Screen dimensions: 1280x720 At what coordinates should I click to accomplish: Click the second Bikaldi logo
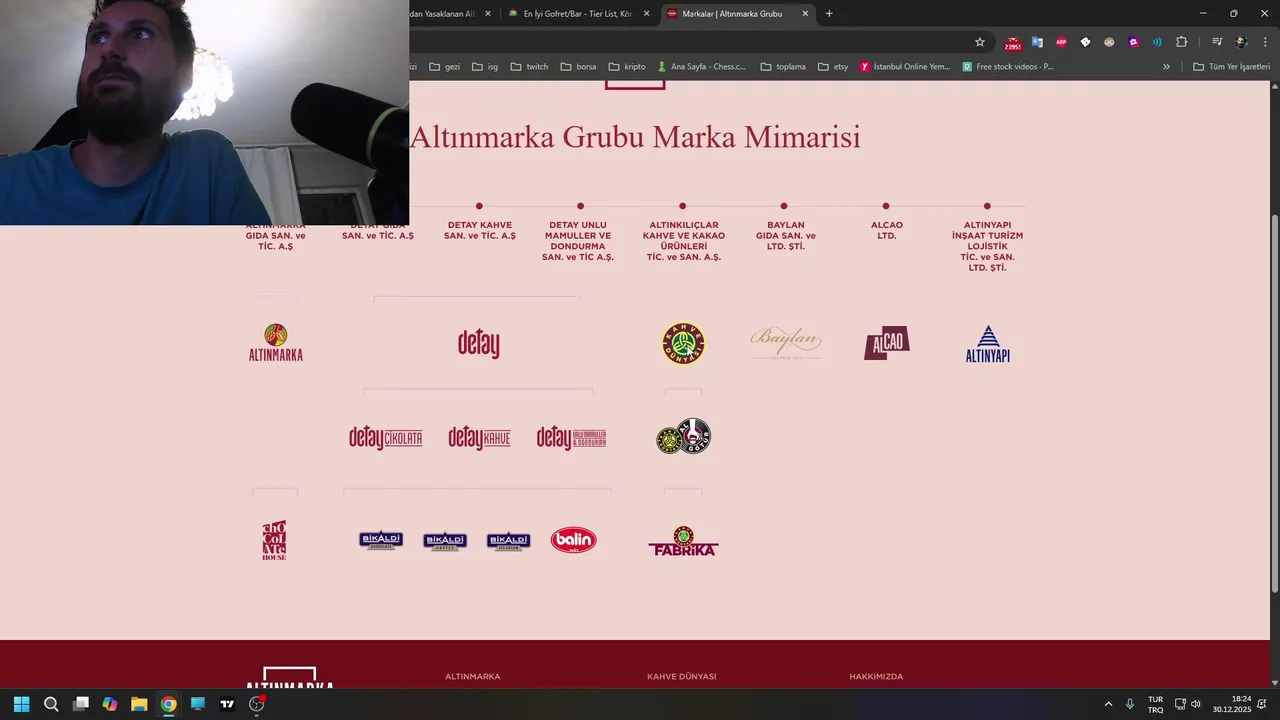point(445,541)
